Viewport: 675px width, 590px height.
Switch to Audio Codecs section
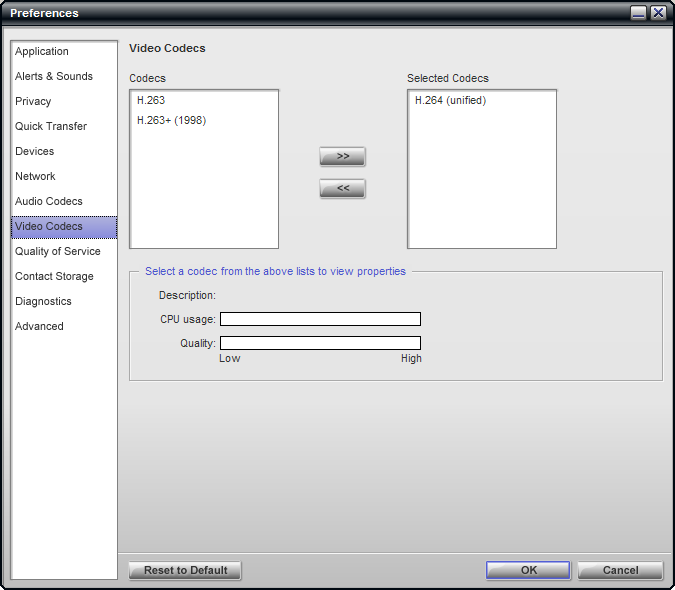tap(49, 201)
